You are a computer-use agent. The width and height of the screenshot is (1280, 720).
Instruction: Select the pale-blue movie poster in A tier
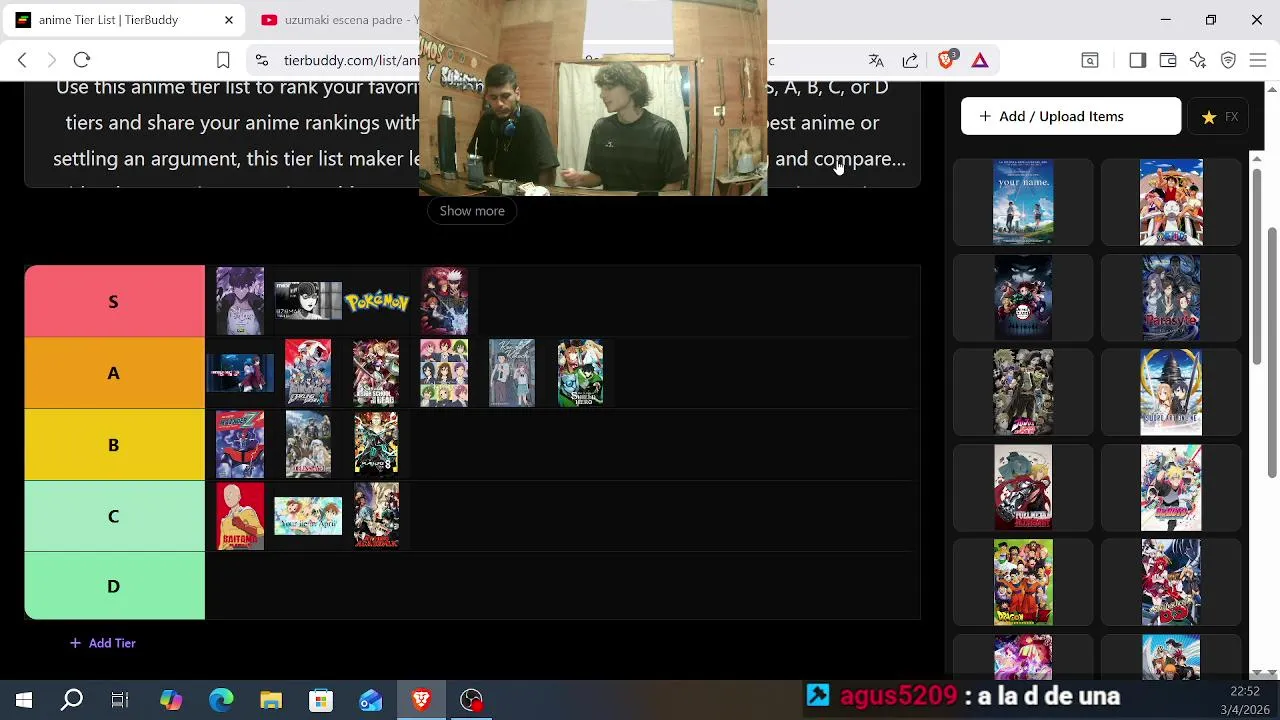[x=512, y=373]
